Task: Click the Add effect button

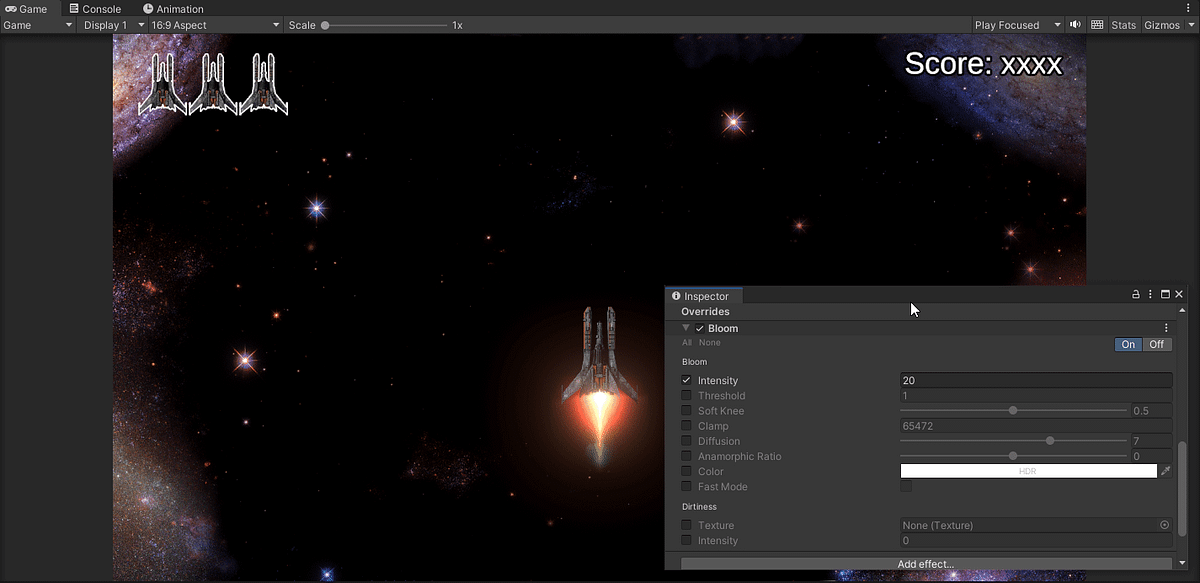Action: (927, 563)
